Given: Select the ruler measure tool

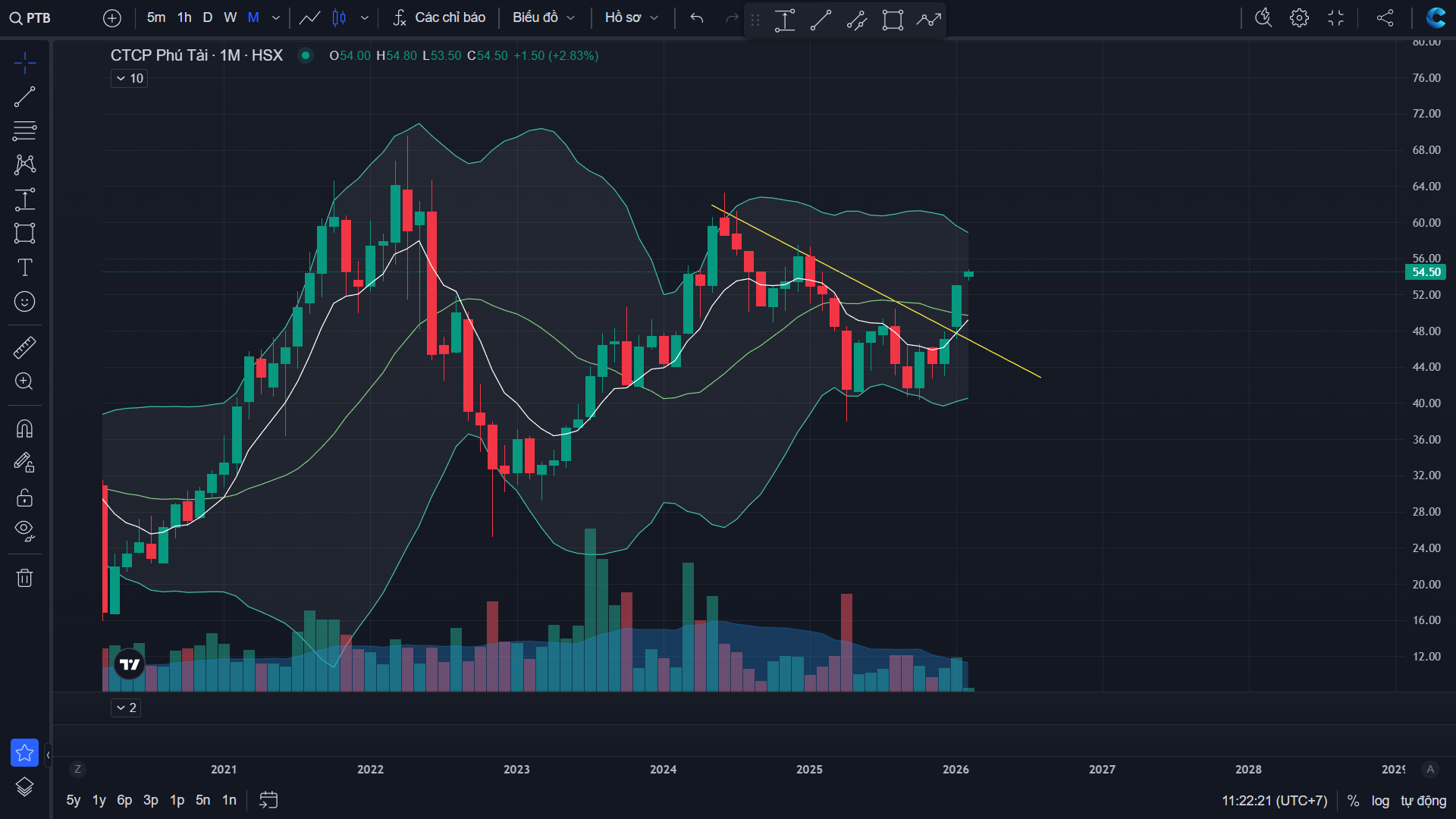Looking at the screenshot, I should click(x=24, y=347).
